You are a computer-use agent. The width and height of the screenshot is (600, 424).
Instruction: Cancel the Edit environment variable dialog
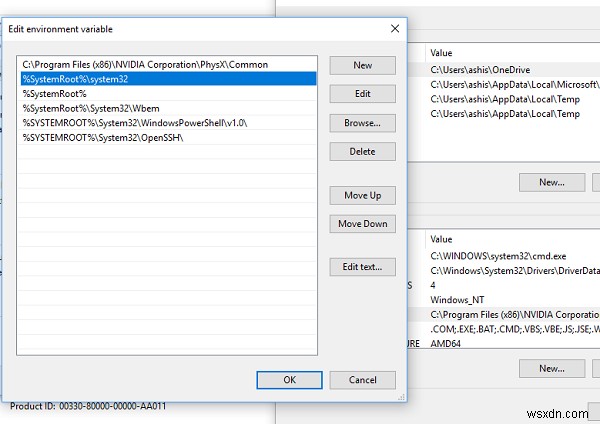coord(362,380)
